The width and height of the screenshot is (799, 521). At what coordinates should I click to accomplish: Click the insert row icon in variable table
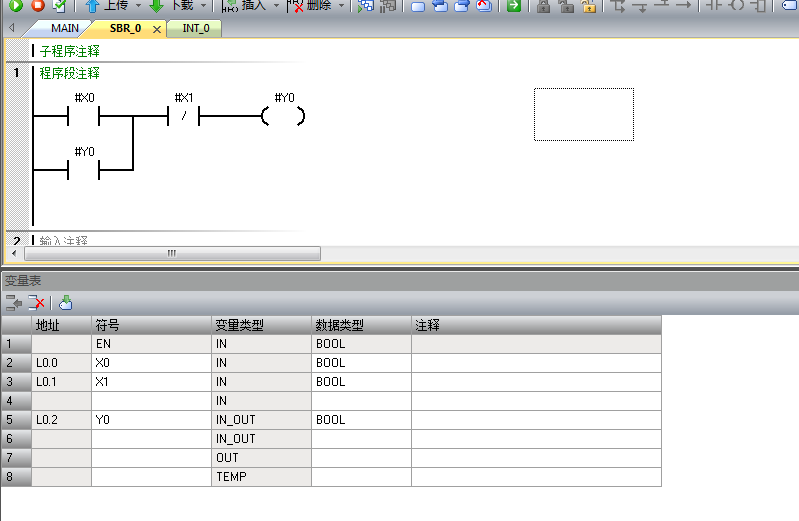point(13,303)
